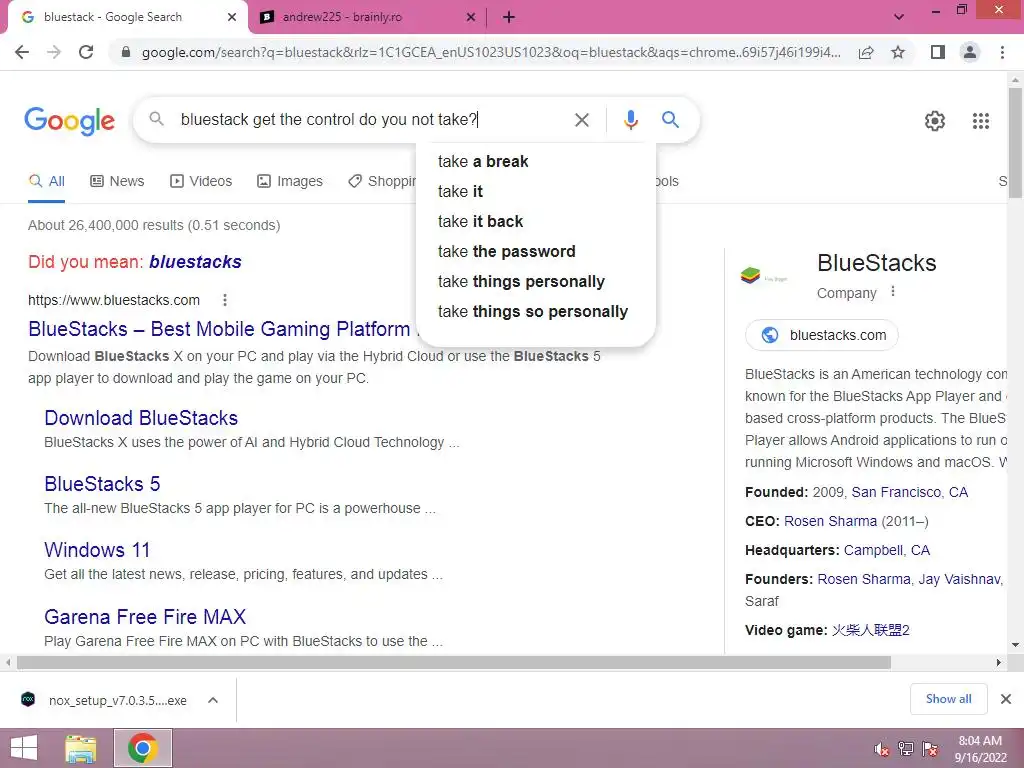The height and width of the screenshot is (768, 1024).
Task: Click inside the Google search field
Action: (372, 120)
